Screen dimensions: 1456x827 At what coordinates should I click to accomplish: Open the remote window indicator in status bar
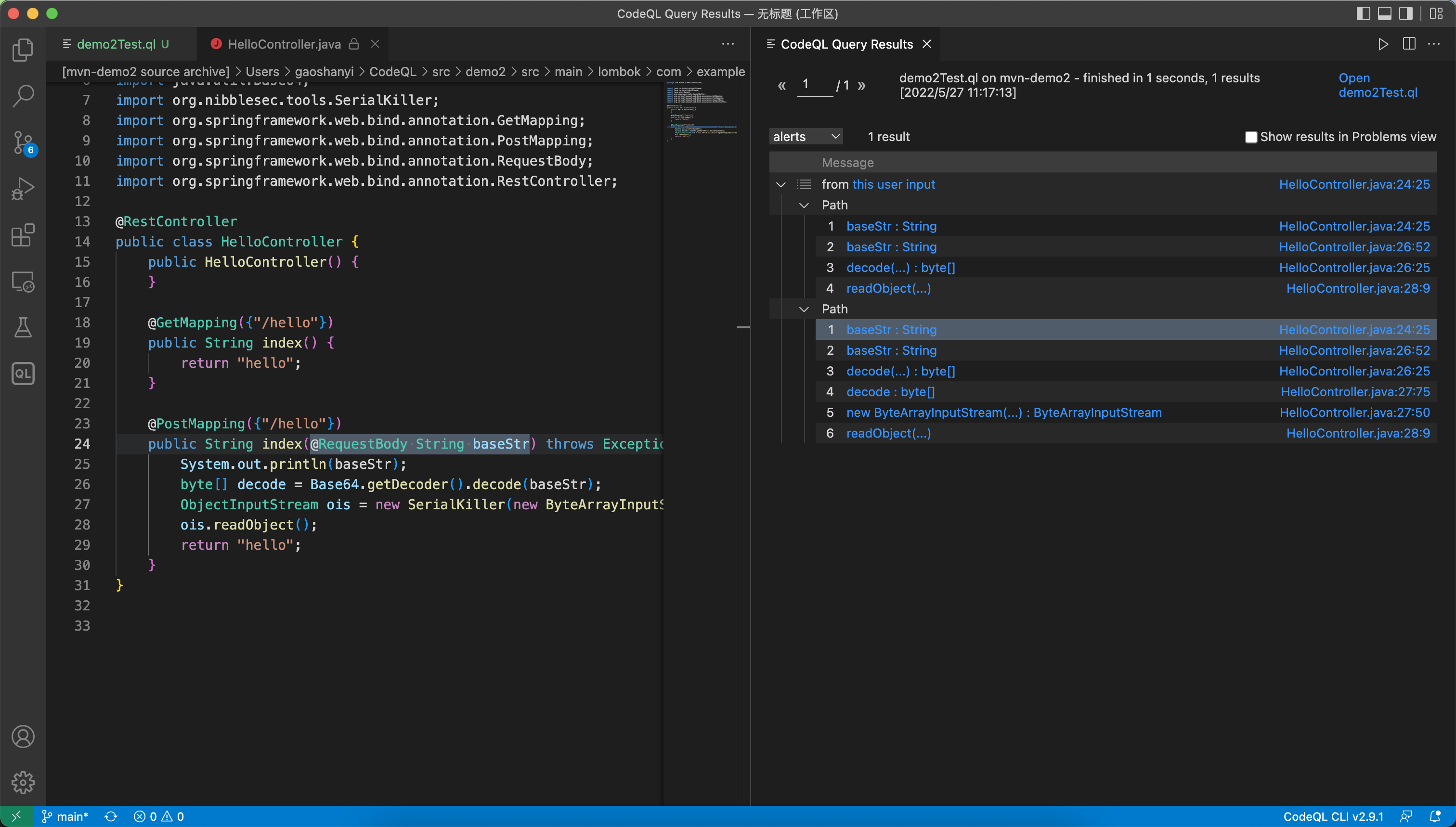(x=16, y=816)
